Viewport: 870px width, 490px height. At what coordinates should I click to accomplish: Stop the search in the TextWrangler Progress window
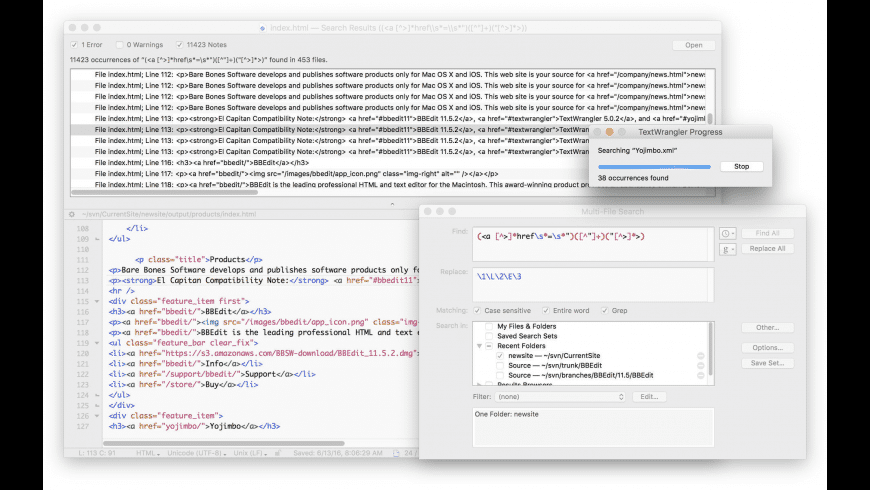(x=741, y=166)
